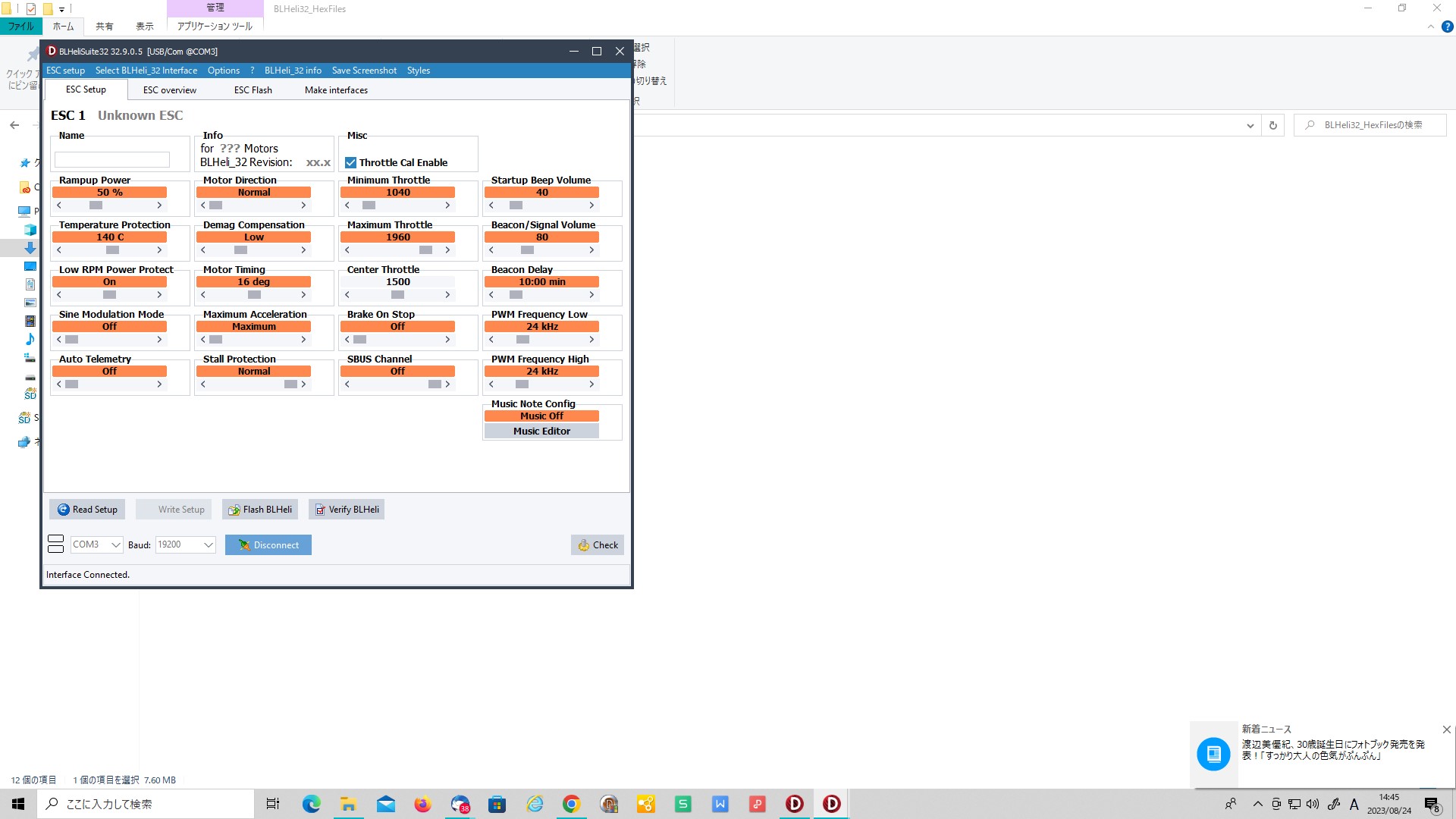Toggle the Music Off setting
Viewport: 1456px width, 819px height.
click(541, 416)
